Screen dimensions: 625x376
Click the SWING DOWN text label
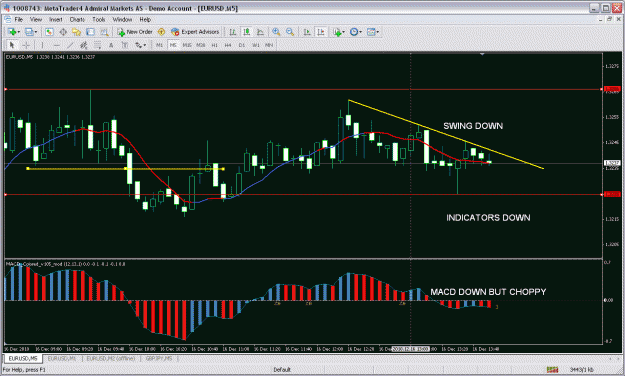click(473, 126)
